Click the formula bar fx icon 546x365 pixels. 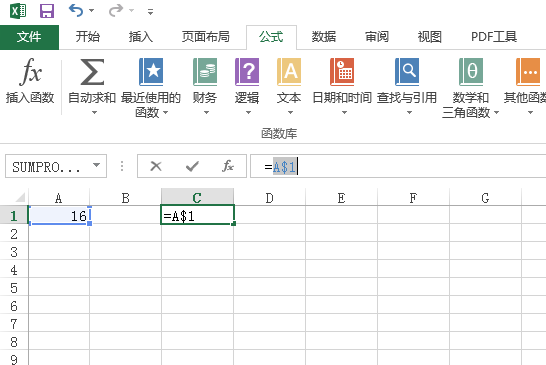point(228,166)
